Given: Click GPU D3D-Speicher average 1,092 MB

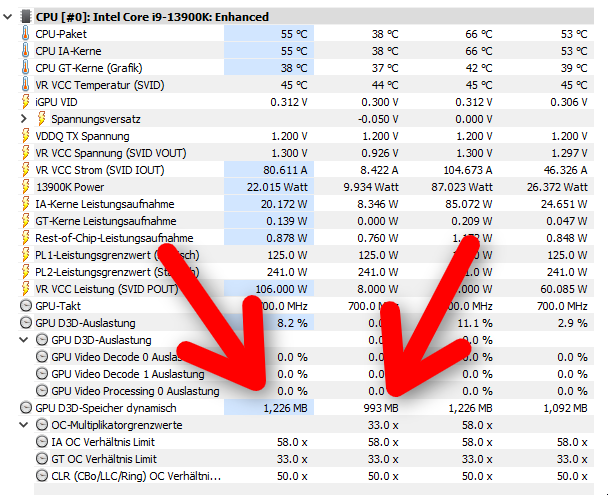Looking at the screenshot, I should pyautogui.click(x=566, y=408).
